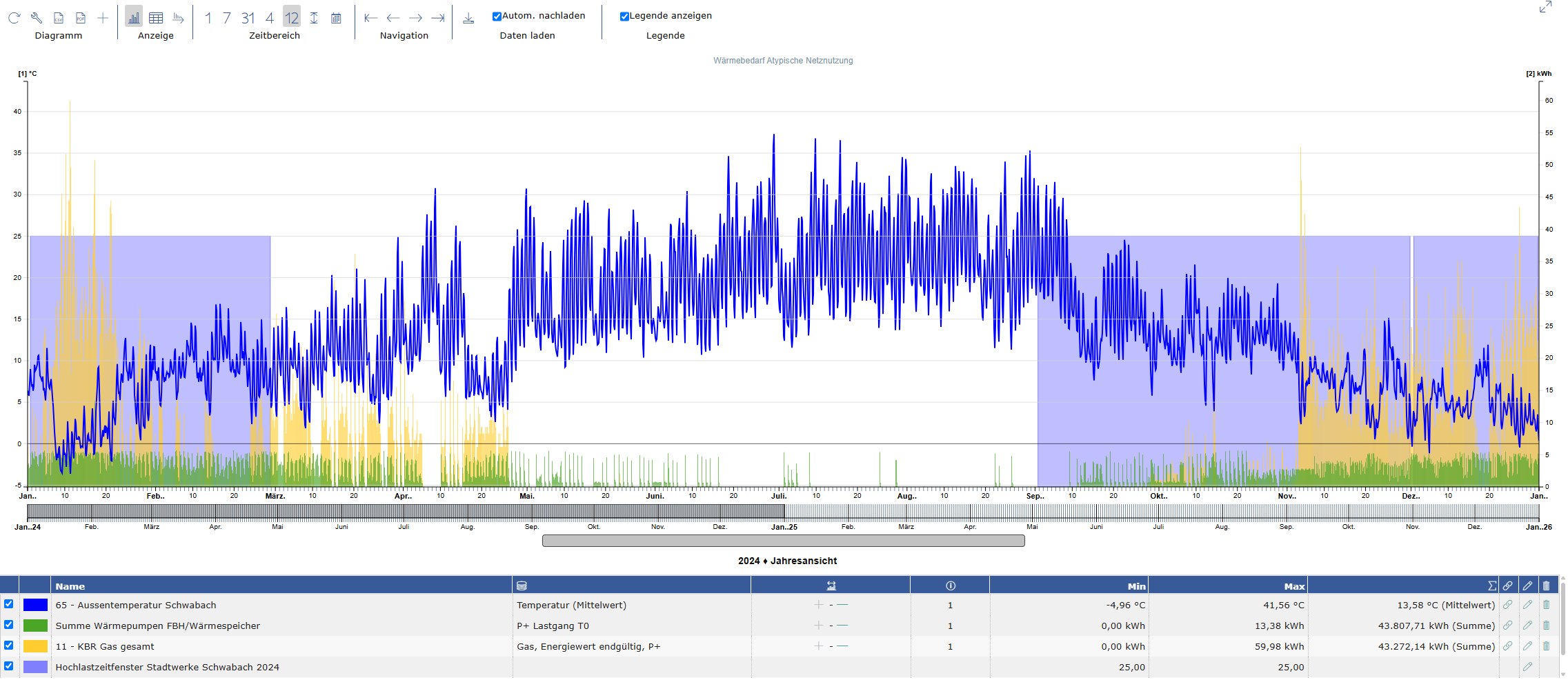The image size is (1568, 680).
Task: Click the yellow KBR Gas color swatch
Action: 35,646
